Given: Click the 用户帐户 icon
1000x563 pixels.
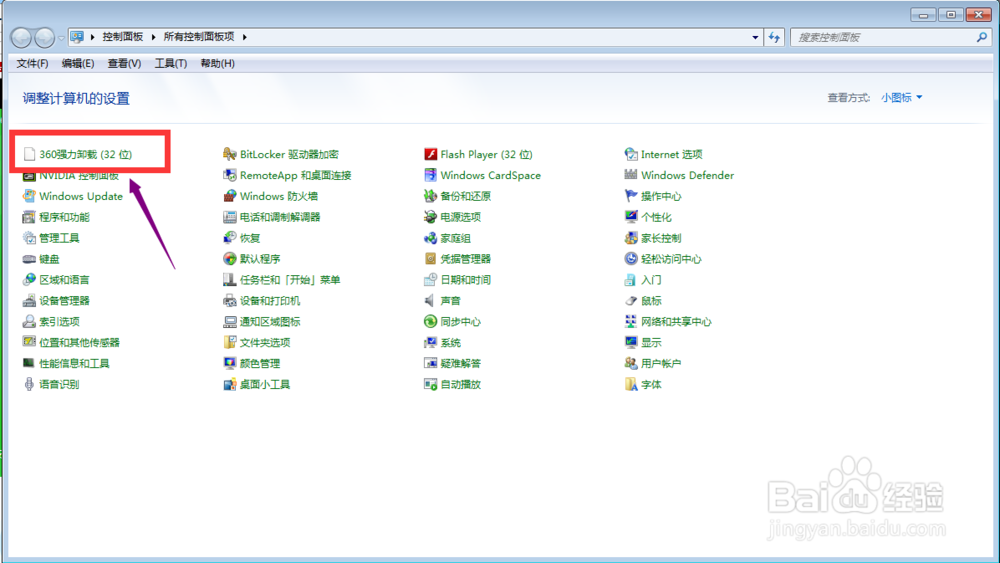Looking at the screenshot, I should 631,363.
